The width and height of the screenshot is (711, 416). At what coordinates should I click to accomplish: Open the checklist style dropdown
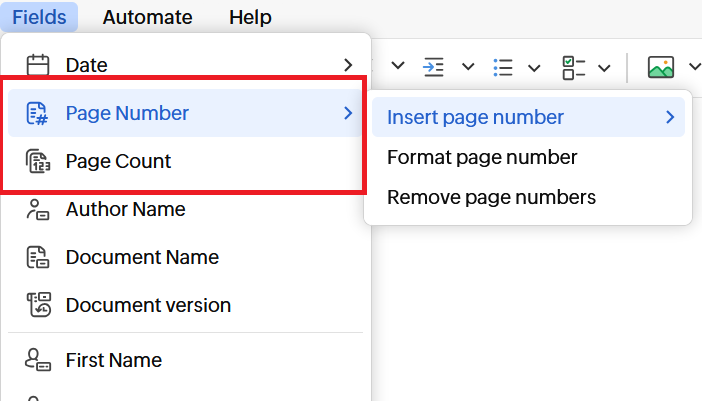[x=604, y=67]
